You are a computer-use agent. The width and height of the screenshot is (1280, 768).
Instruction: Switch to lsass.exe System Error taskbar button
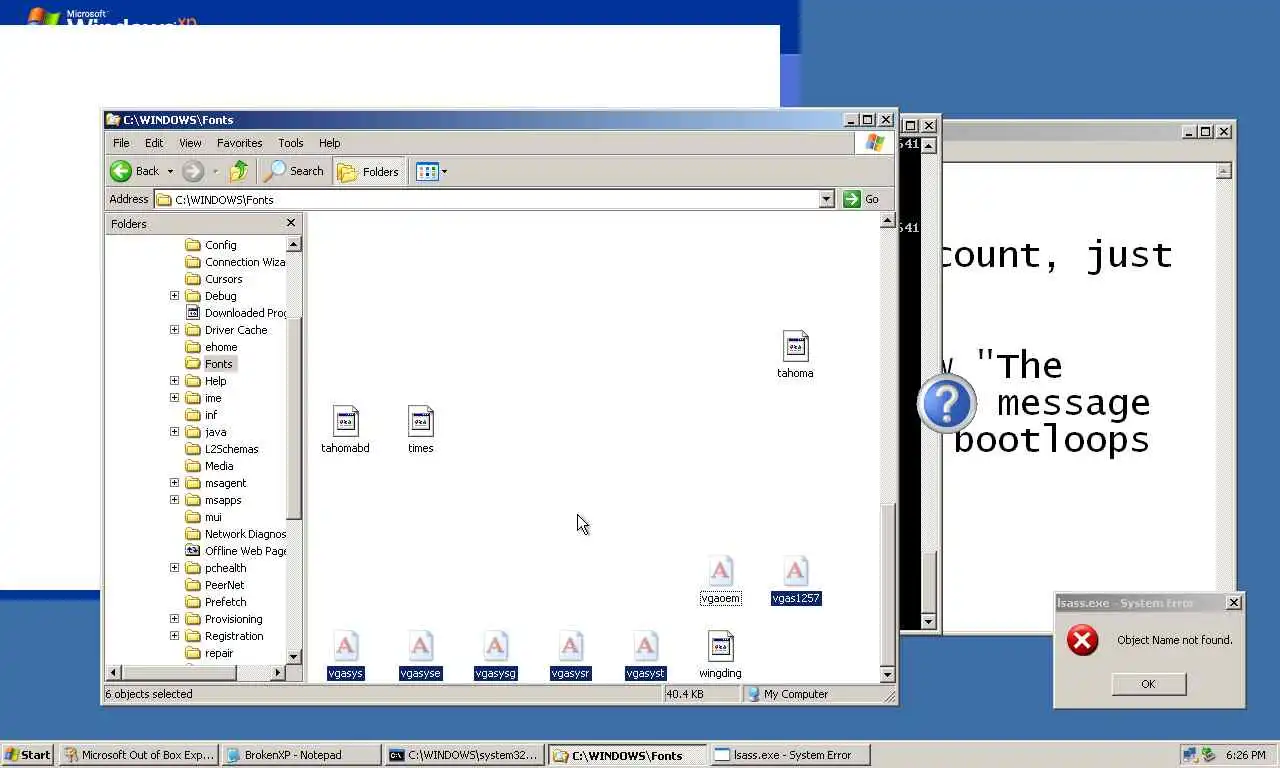click(x=790, y=755)
